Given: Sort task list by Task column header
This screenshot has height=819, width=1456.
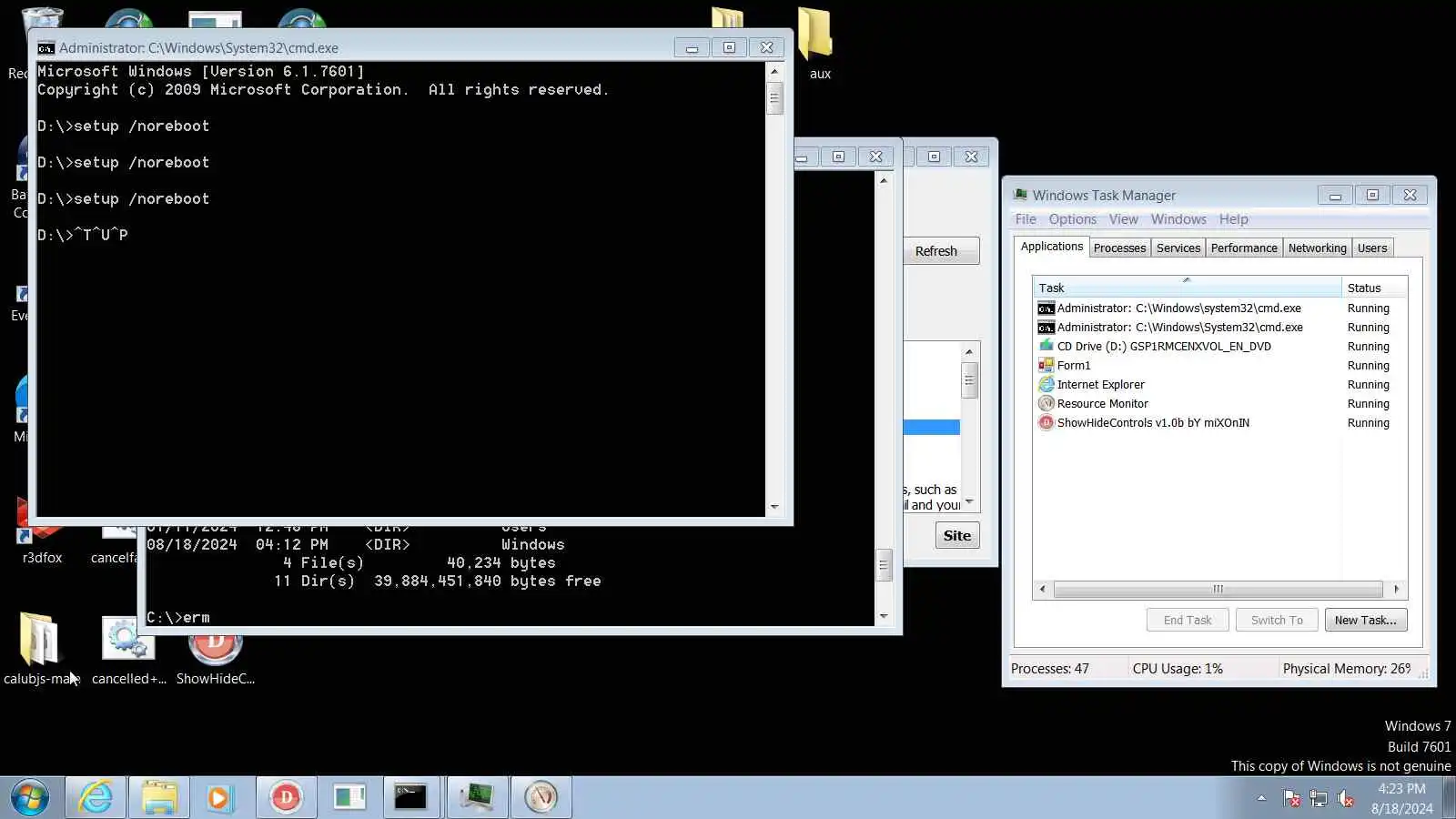Looking at the screenshot, I should coord(1187,288).
